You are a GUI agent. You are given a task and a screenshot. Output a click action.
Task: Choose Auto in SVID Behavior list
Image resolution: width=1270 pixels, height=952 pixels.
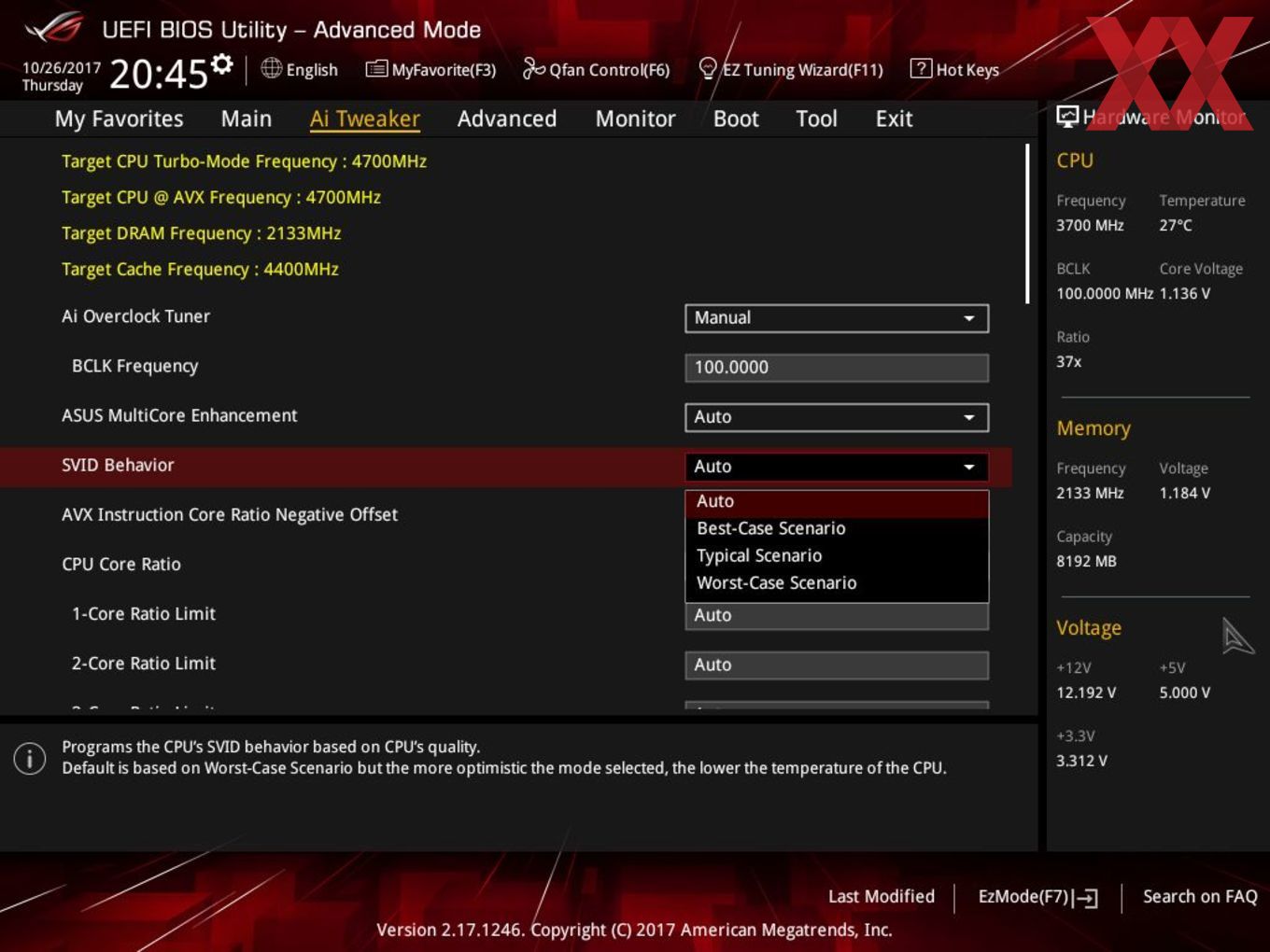tap(837, 502)
